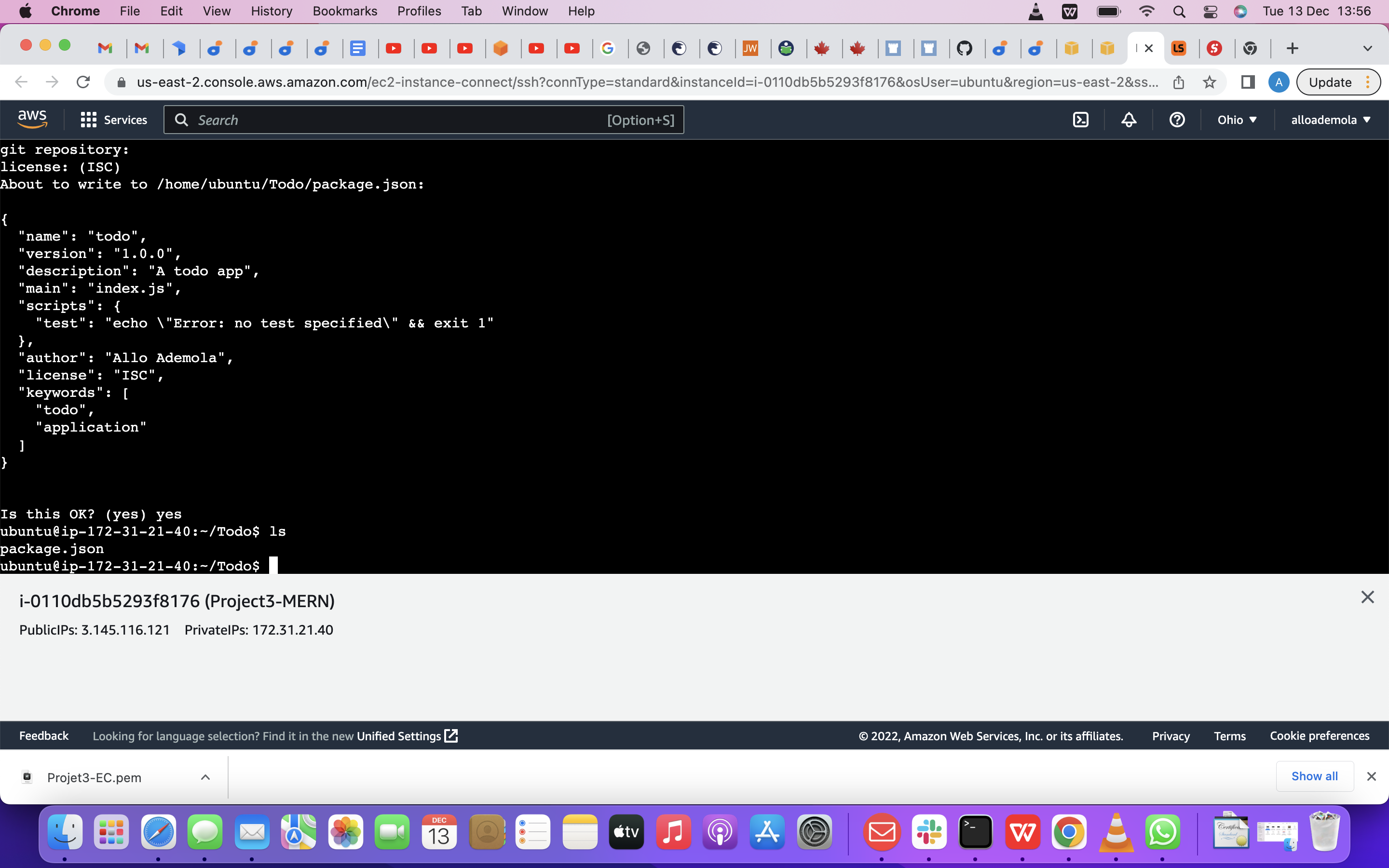Open the tab search chevron

(x=1367, y=48)
